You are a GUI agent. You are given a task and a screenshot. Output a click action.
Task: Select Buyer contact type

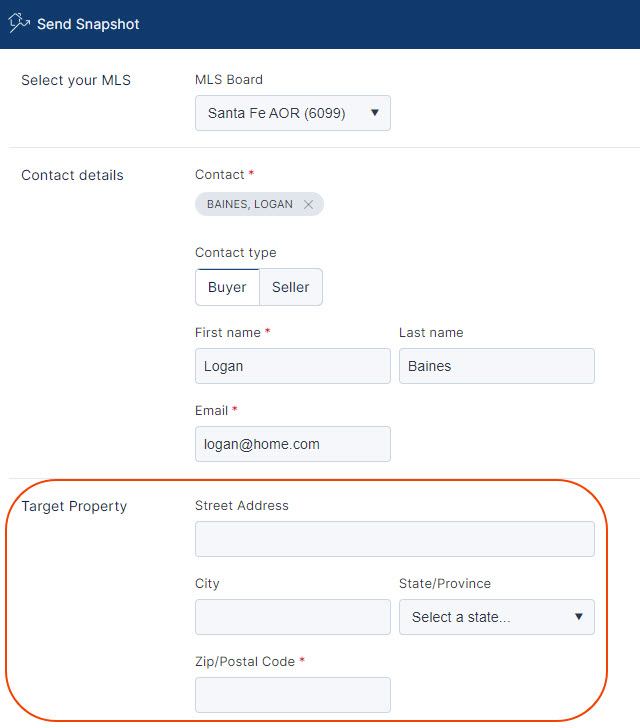(x=227, y=287)
